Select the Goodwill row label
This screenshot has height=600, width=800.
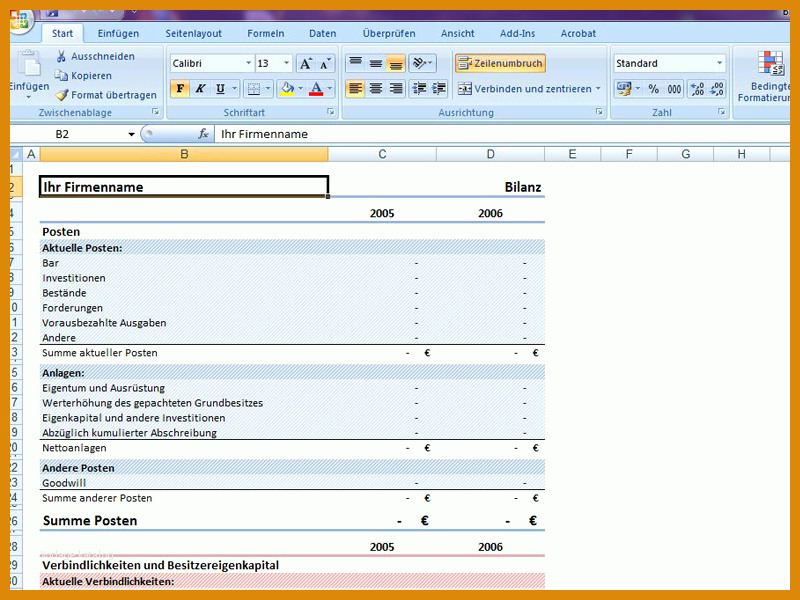(x=64, y=483)
